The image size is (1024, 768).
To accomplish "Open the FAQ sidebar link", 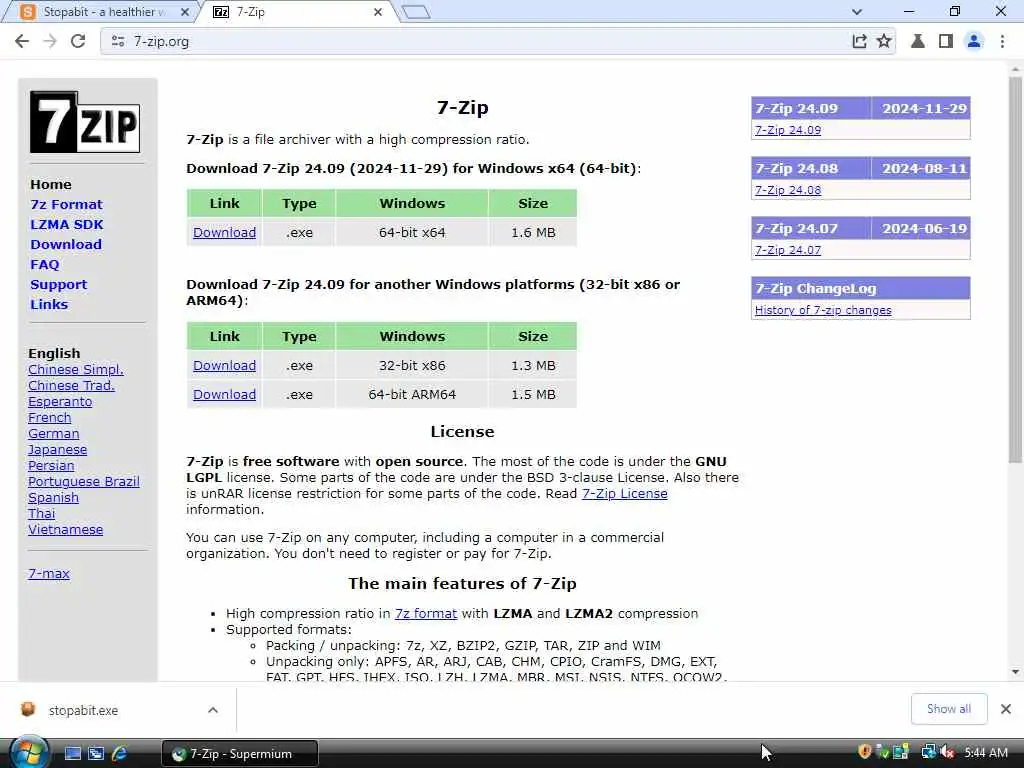I will (x=44, y=264).
